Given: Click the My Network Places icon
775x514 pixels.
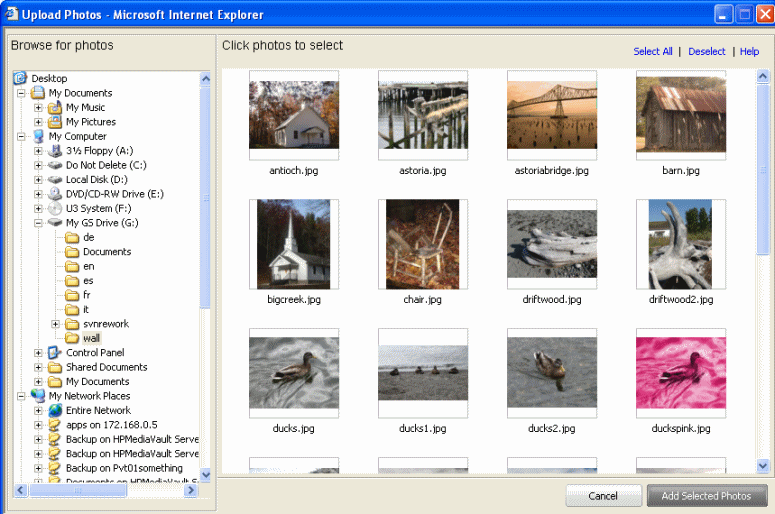Looking at the screenshot, I should 38,396.
